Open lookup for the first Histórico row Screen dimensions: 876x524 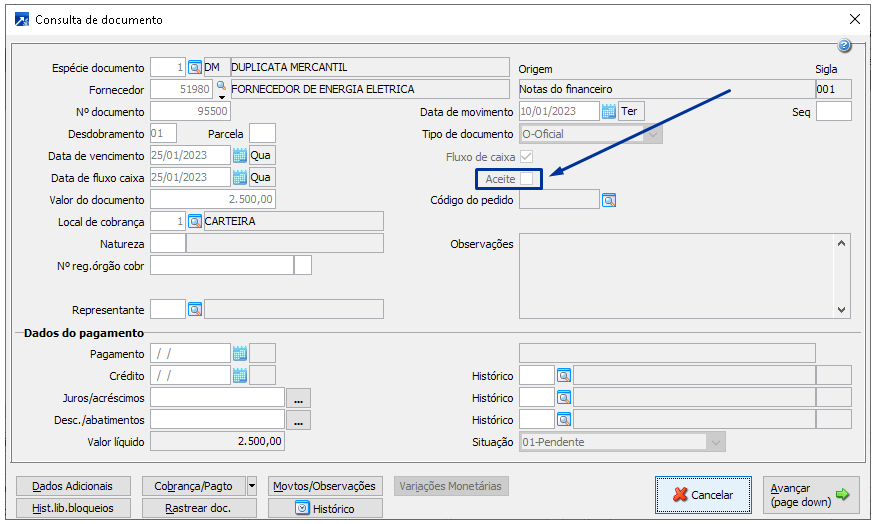click(564, 376)
